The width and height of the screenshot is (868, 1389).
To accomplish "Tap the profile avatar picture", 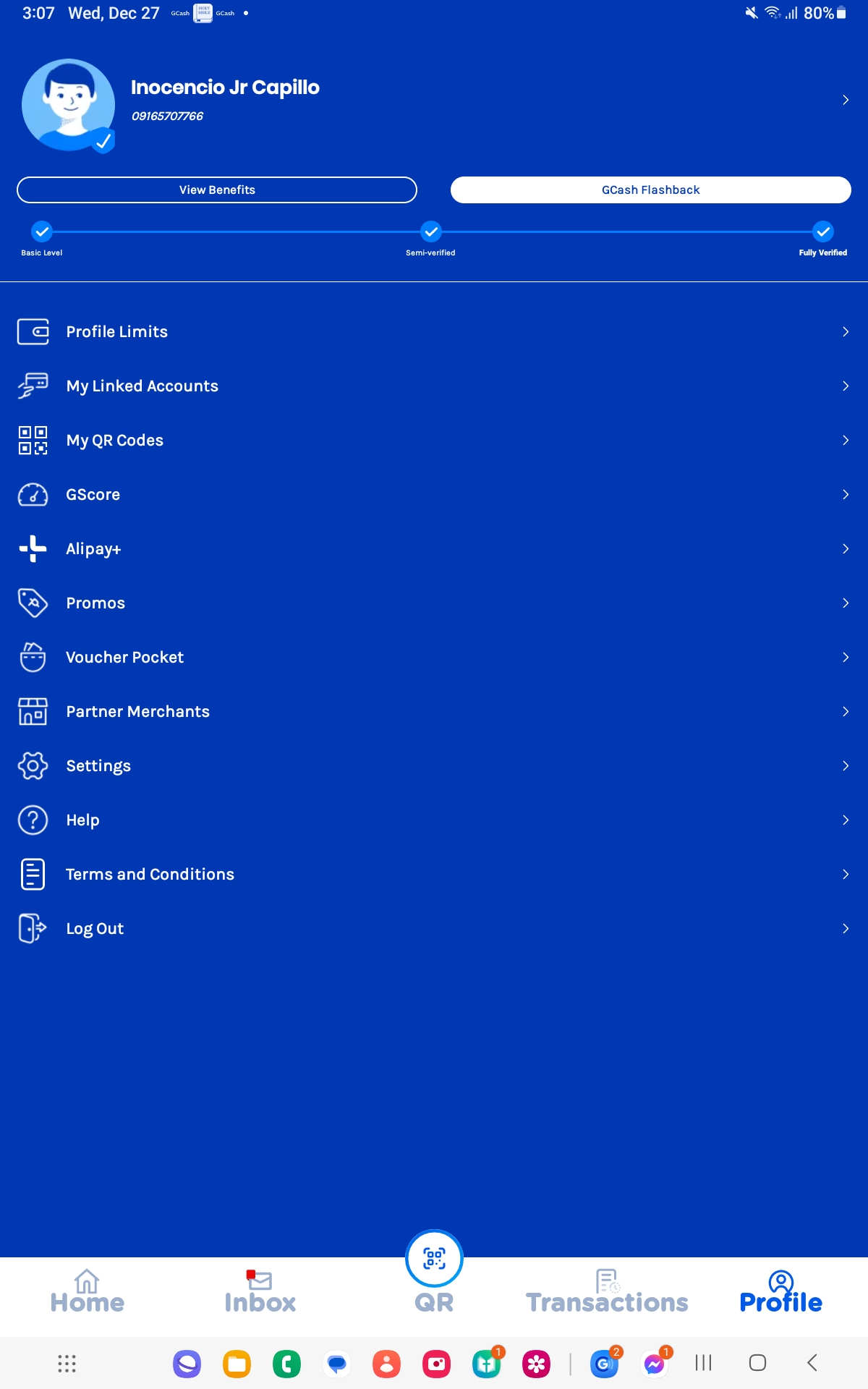I will pos(69,106).
